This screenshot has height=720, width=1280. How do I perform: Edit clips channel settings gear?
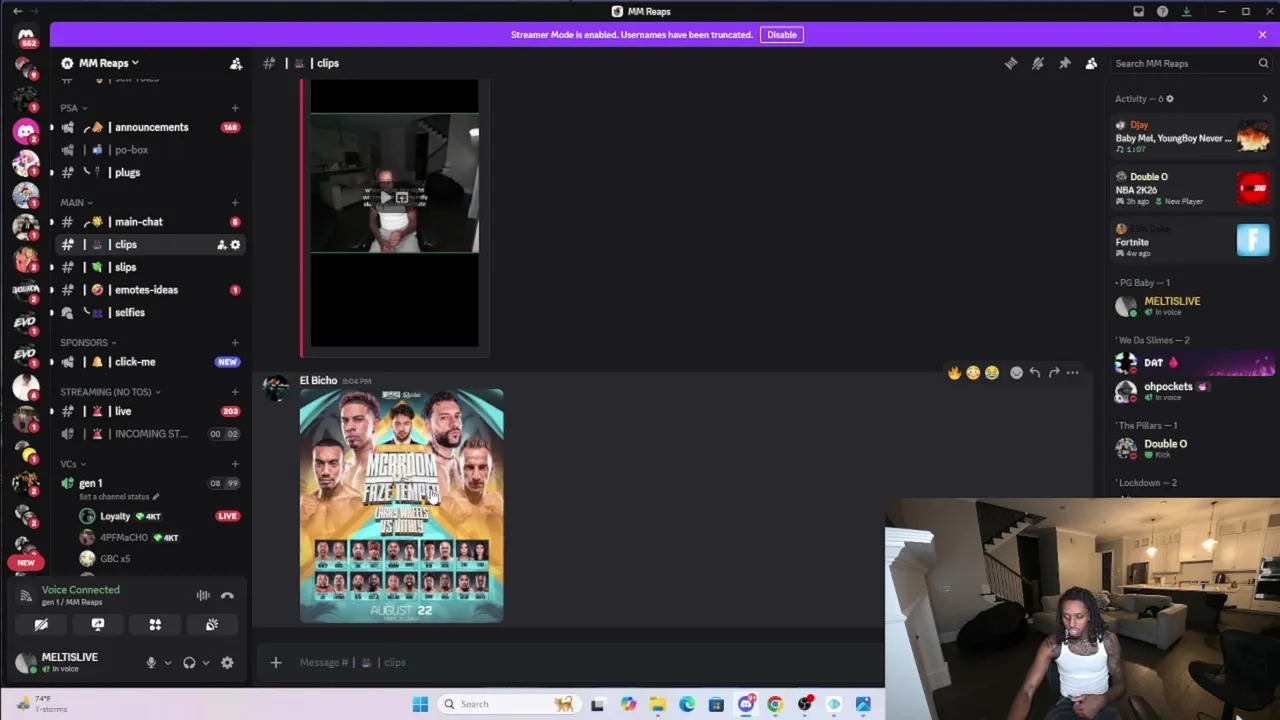[235, 245]
